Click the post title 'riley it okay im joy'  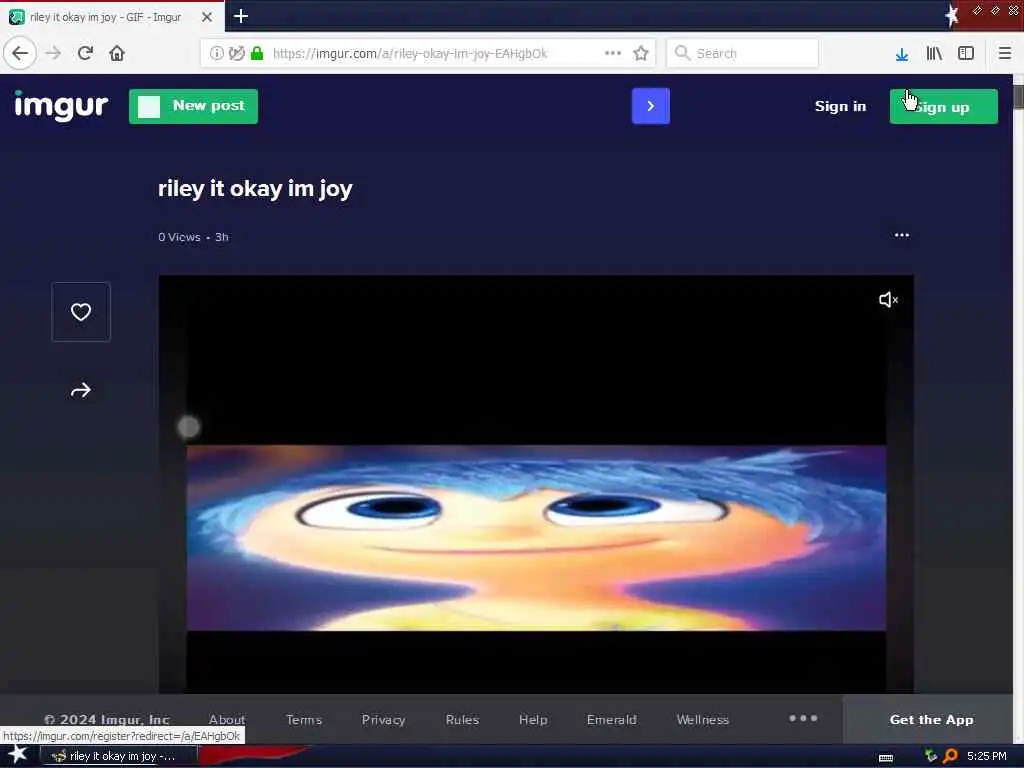click(x=255, y=189)
